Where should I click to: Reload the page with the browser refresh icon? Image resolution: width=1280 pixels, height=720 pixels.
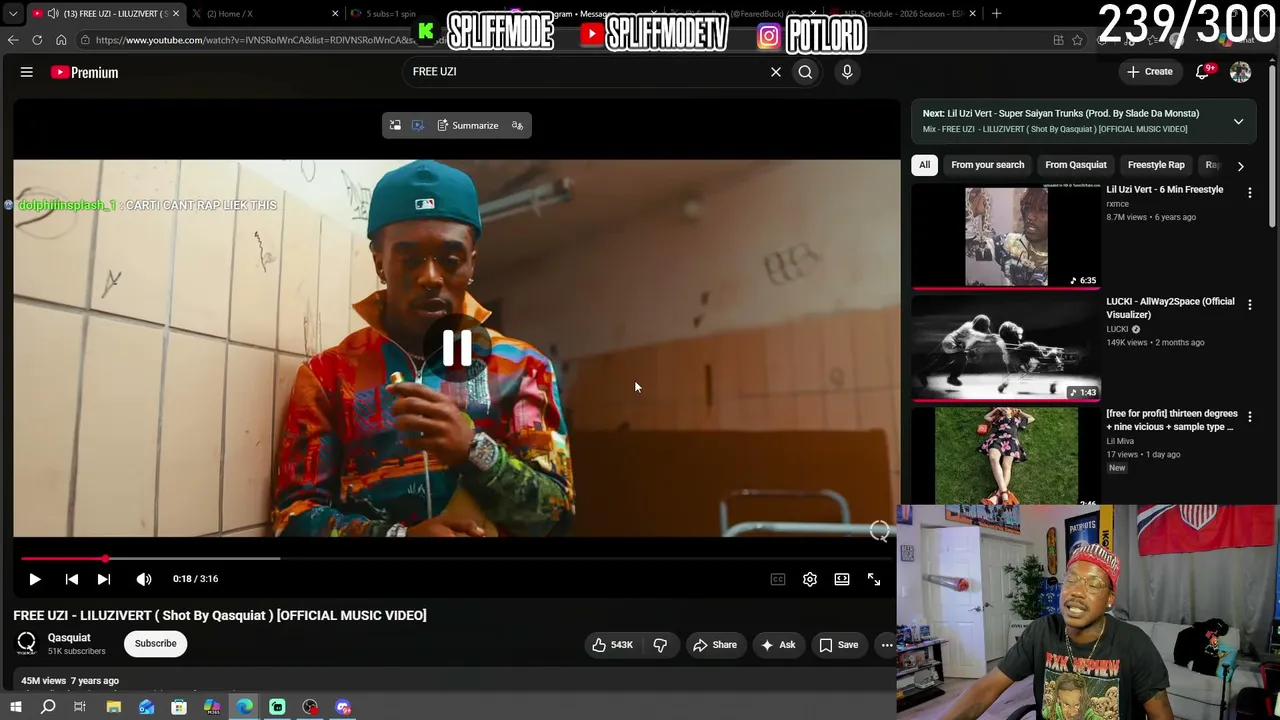pyautogui.click(x=37, y=40)
